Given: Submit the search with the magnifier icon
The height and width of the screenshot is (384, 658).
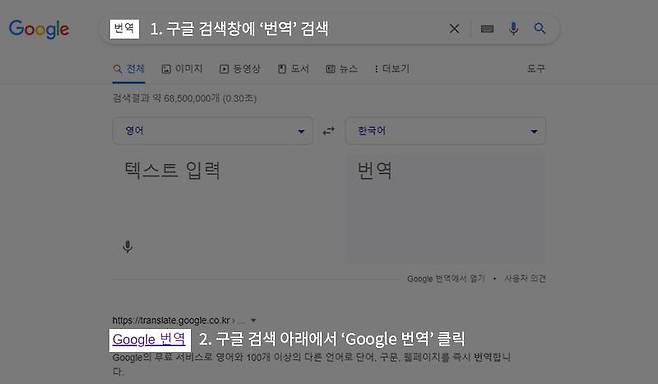Looking at the screenshot, I should [x=540, y=29].
